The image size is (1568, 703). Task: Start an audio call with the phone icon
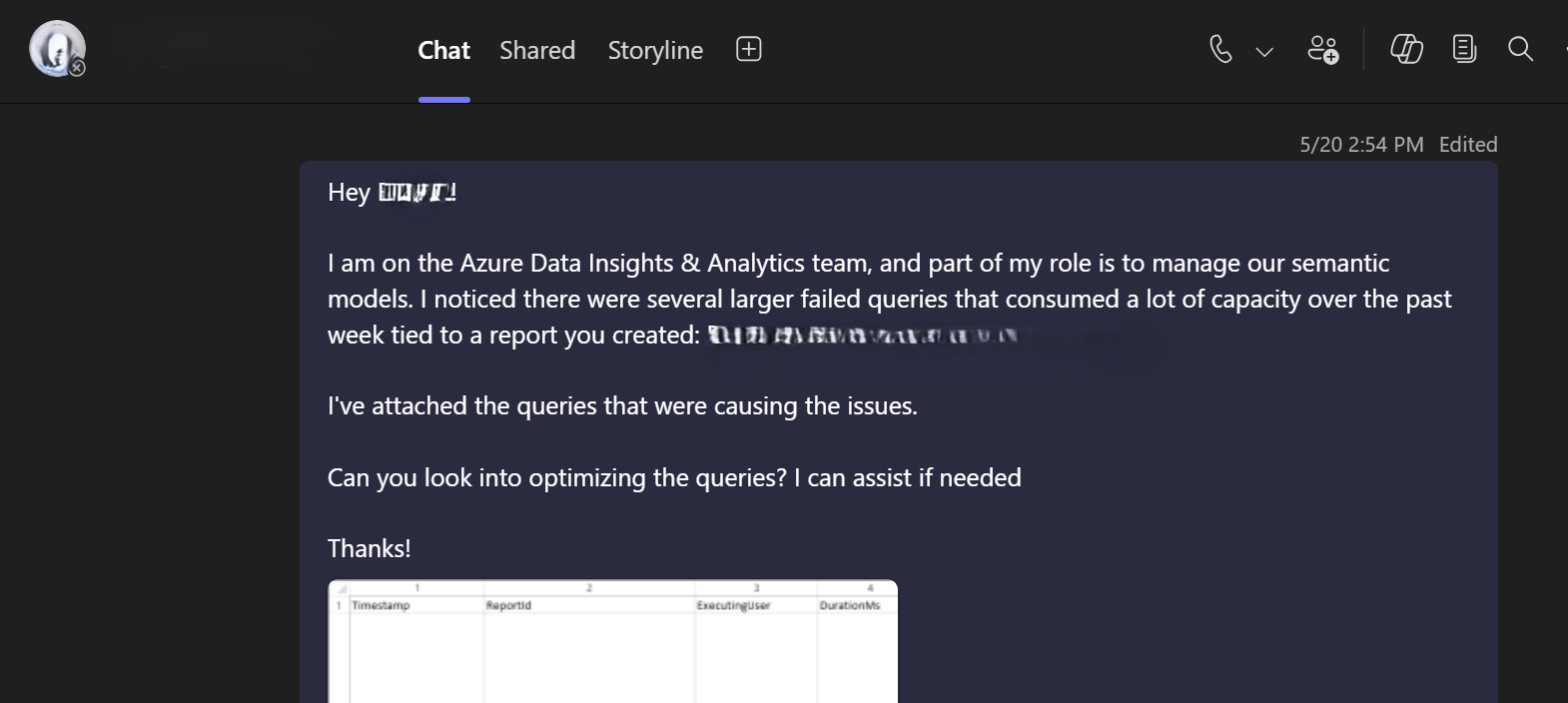click(x=1220, y=49)
